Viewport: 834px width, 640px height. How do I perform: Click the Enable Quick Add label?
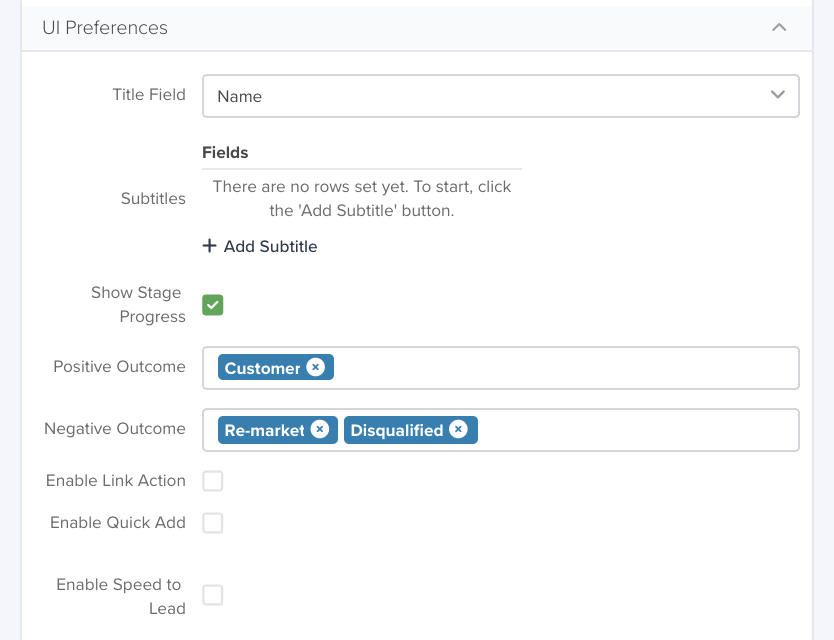point(118,522)
